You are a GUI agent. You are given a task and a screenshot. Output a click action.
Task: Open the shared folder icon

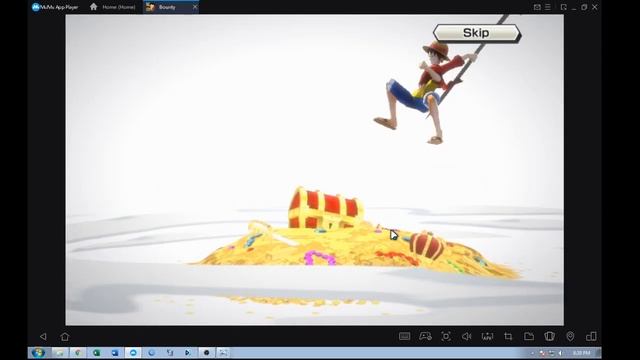(x=529, y=336)
